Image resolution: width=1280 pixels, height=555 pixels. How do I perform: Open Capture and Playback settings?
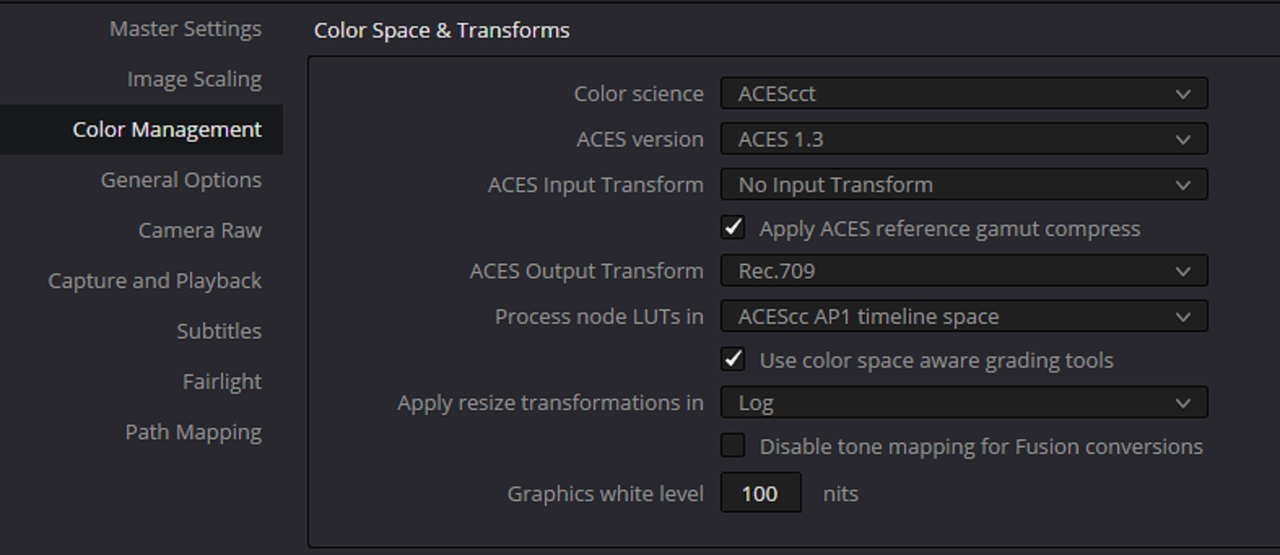pyautogui.click(x=155, y=281)
